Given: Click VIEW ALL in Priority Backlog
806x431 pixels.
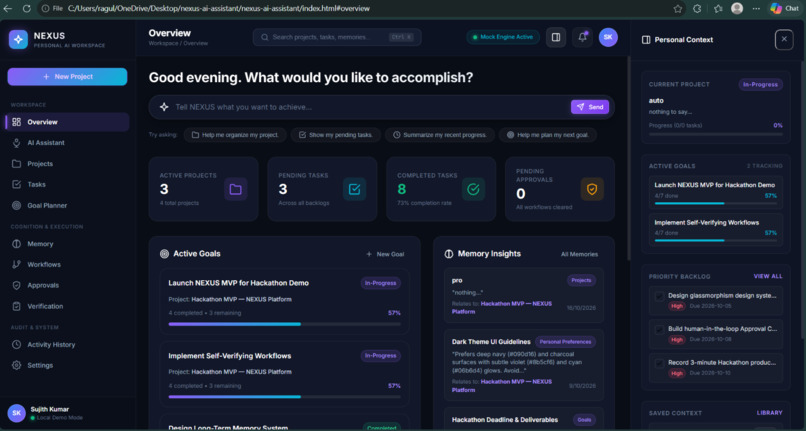Looking at the screenshot, I should [768, 276].
